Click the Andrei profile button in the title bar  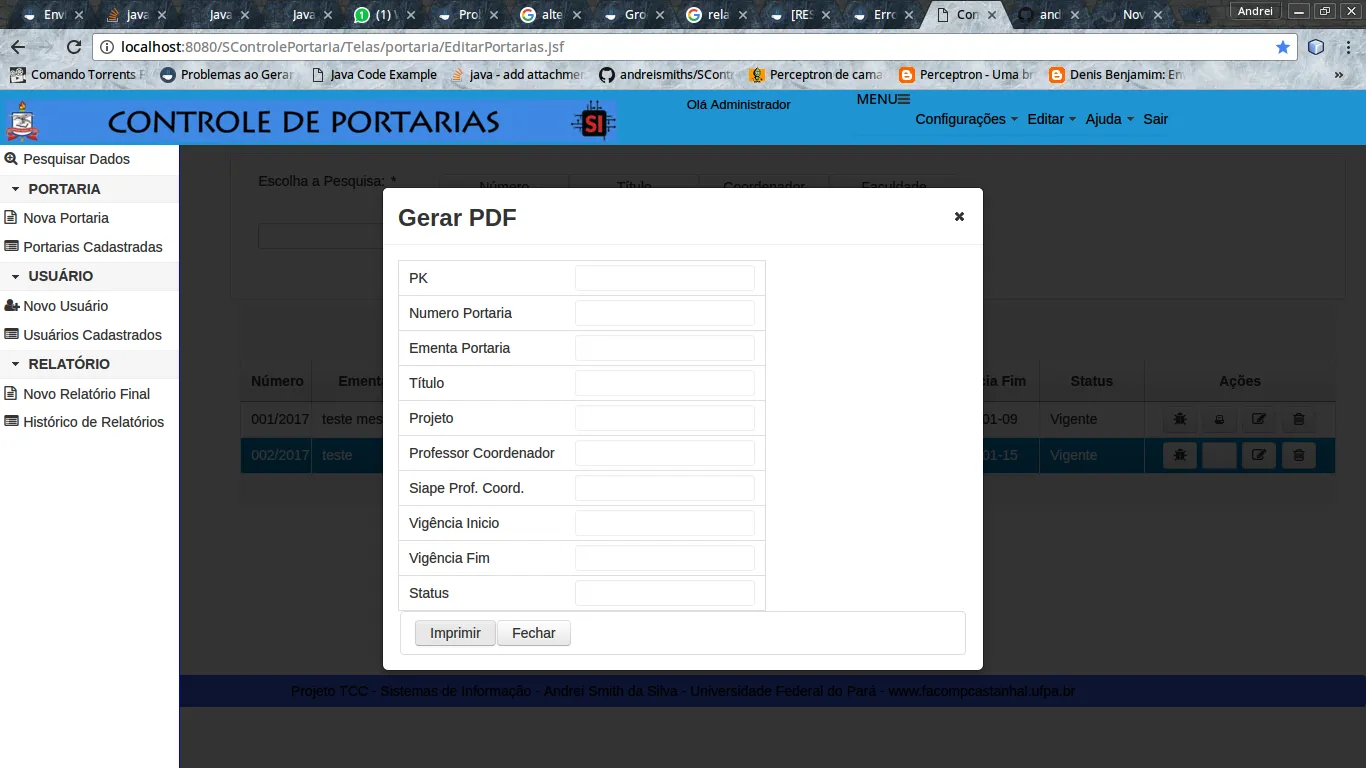tap(1255, 11)
